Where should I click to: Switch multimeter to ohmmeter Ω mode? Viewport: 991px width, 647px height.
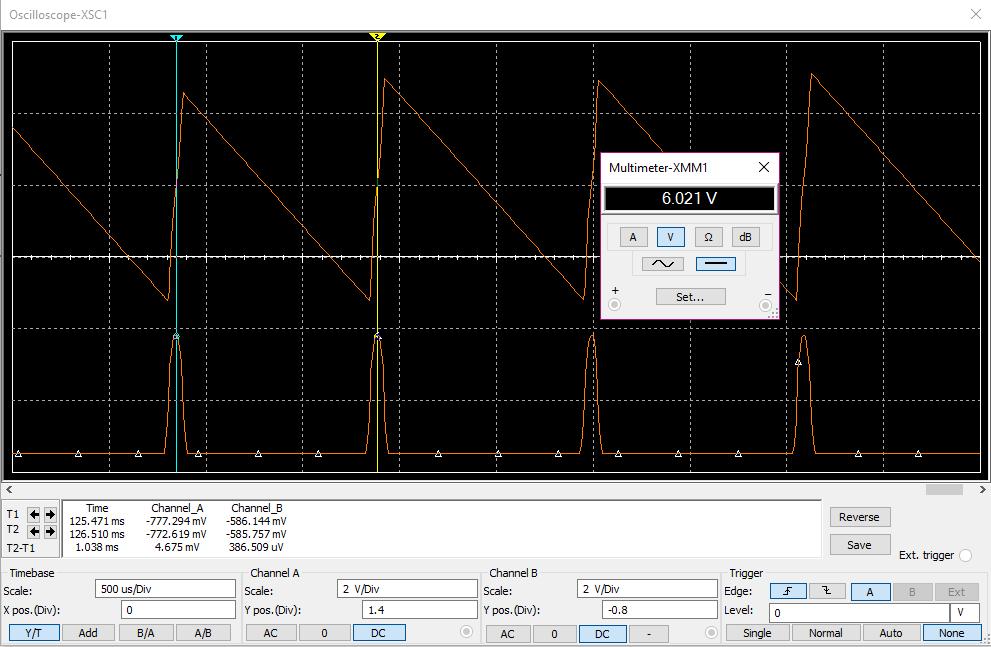tap(708, 237)
